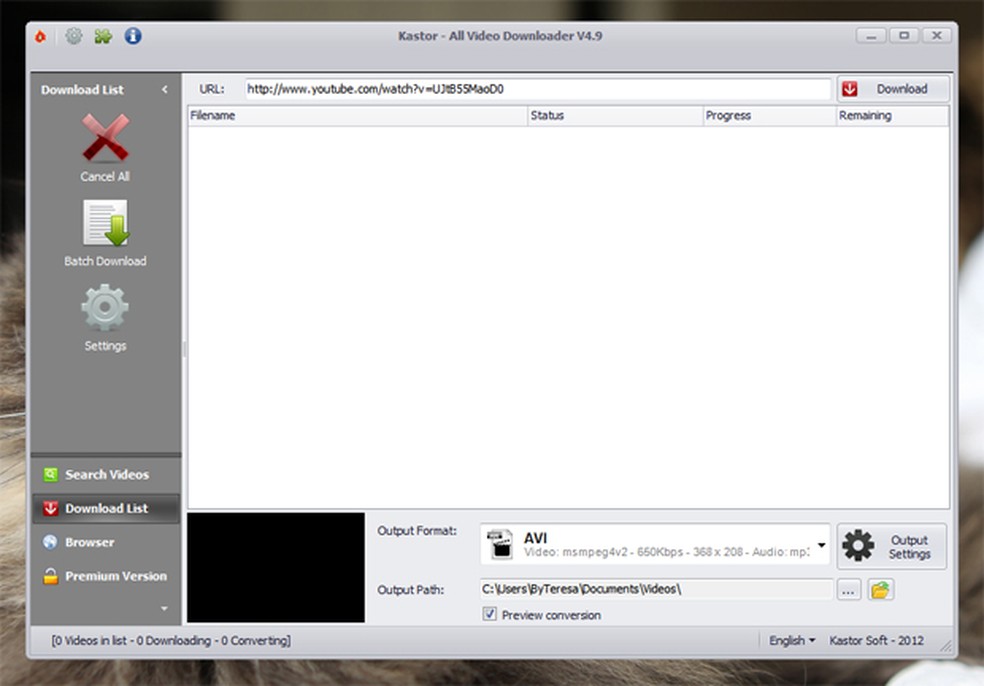The width and height of the screenshot is (984, 686).
Task: Open Output Settings gear icon
Action: pyautogui.click(x=857, y=545)
